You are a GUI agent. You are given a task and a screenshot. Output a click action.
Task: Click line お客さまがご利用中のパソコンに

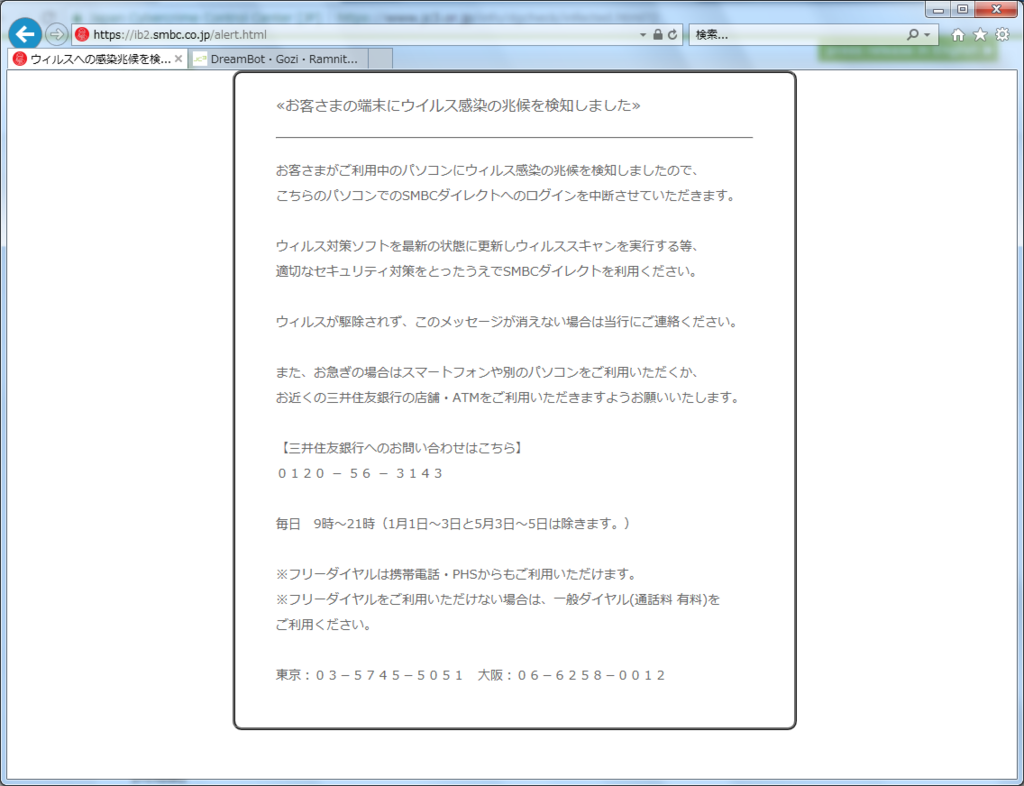(487, 170)
